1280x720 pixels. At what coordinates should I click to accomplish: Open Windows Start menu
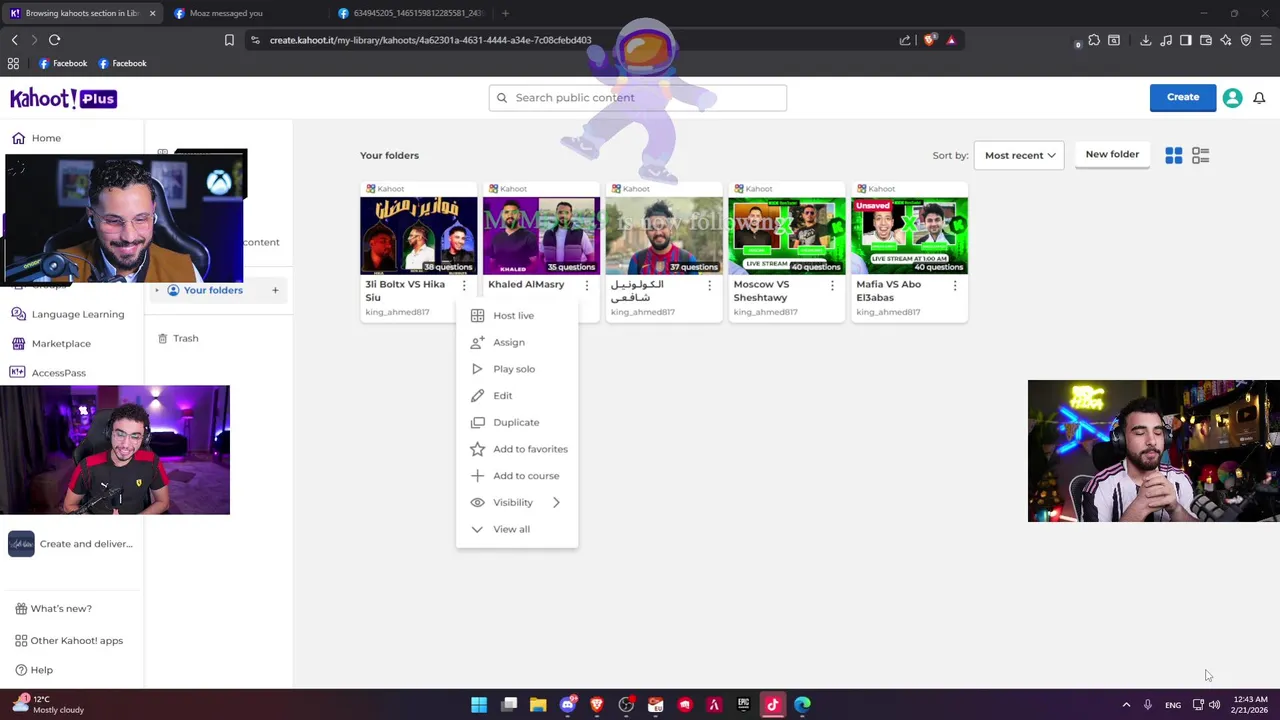click(x=479, y=705)
